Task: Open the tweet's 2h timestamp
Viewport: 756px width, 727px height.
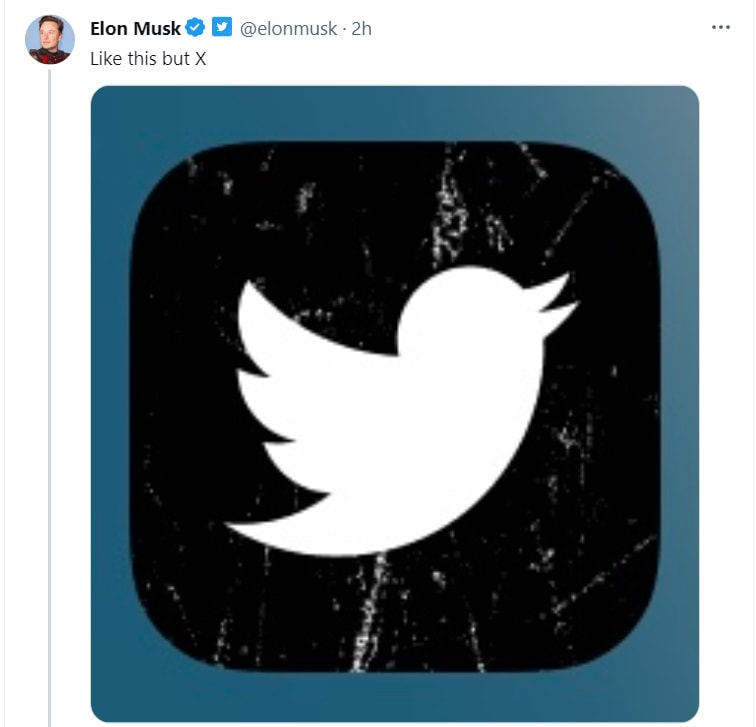Action: pyautogui.click(x=360, y=29)
